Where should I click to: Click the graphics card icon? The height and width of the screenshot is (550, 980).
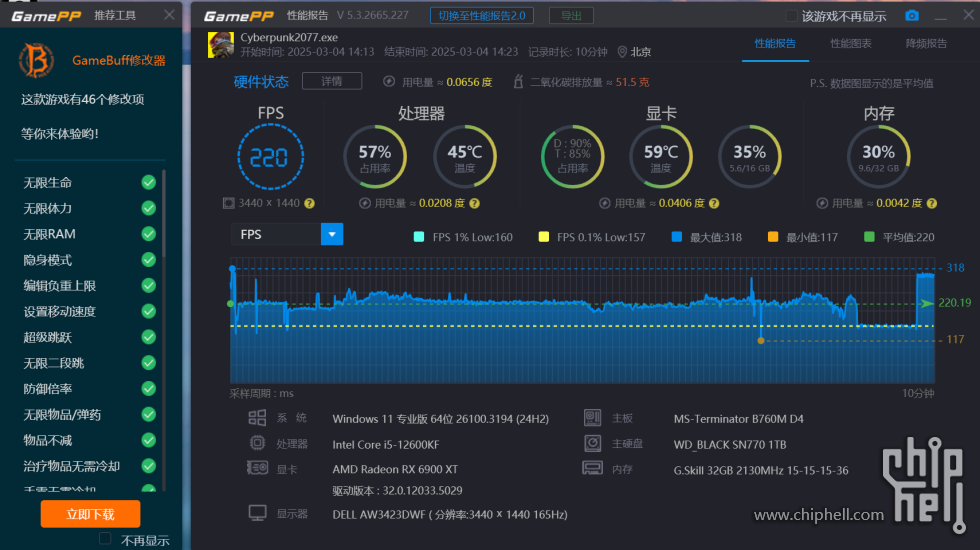[257, 468]
